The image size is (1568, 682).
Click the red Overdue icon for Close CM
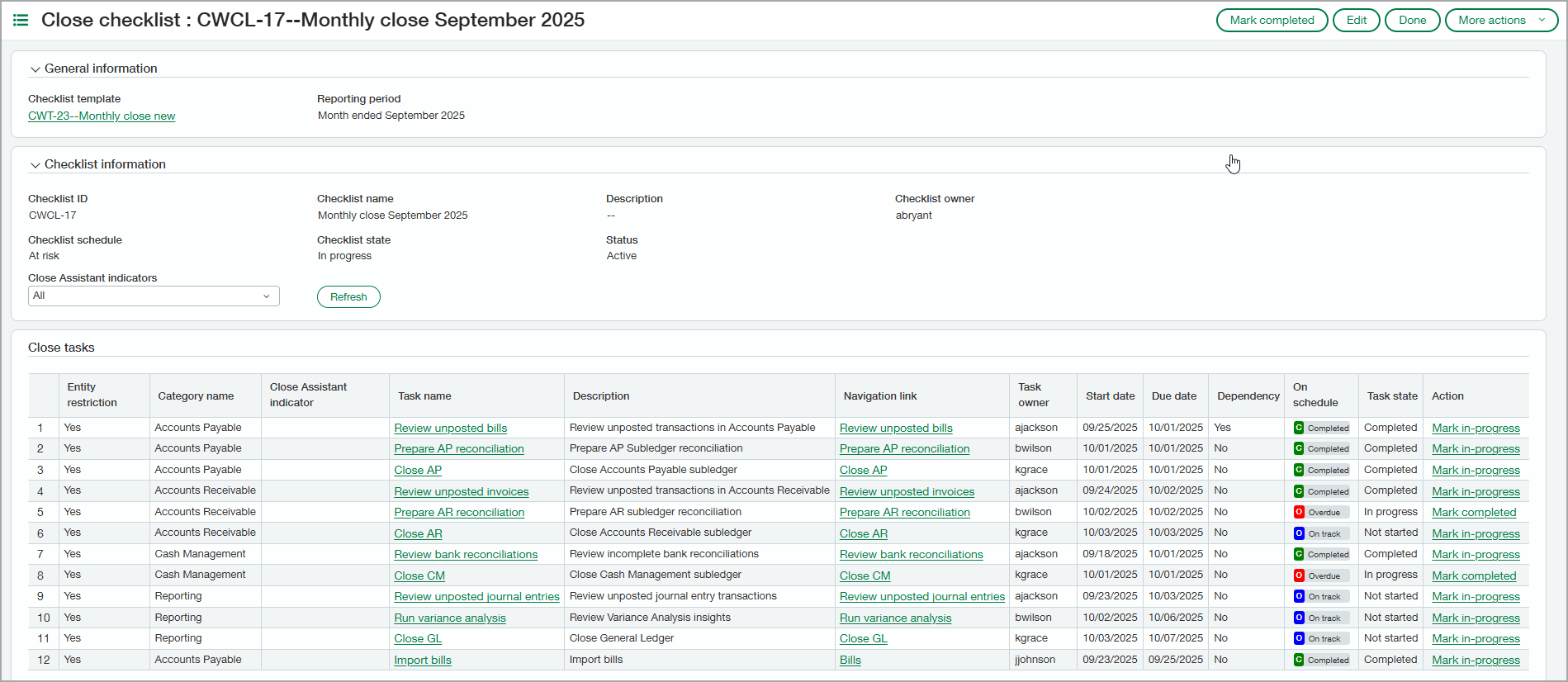[1299, 575]
